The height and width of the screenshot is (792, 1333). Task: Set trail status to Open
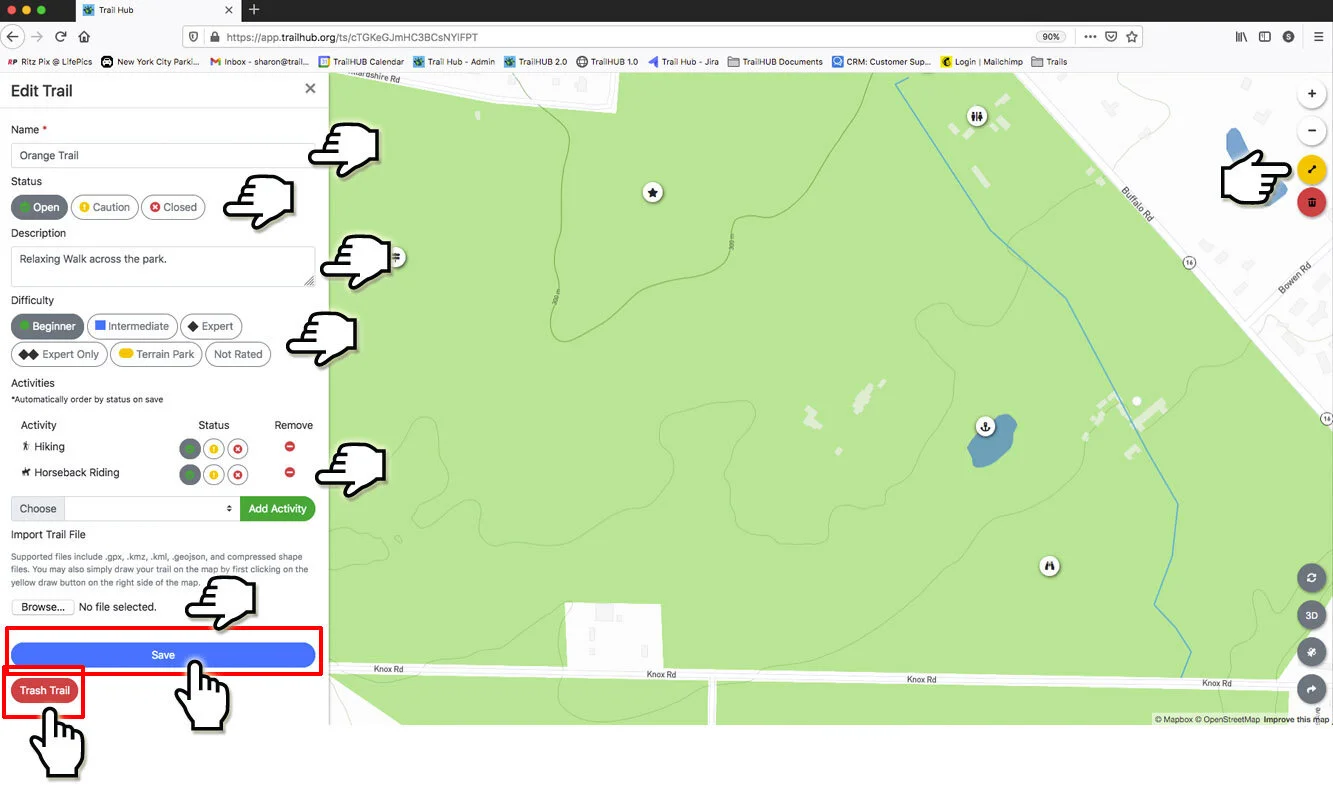click(x=39, y=207)
